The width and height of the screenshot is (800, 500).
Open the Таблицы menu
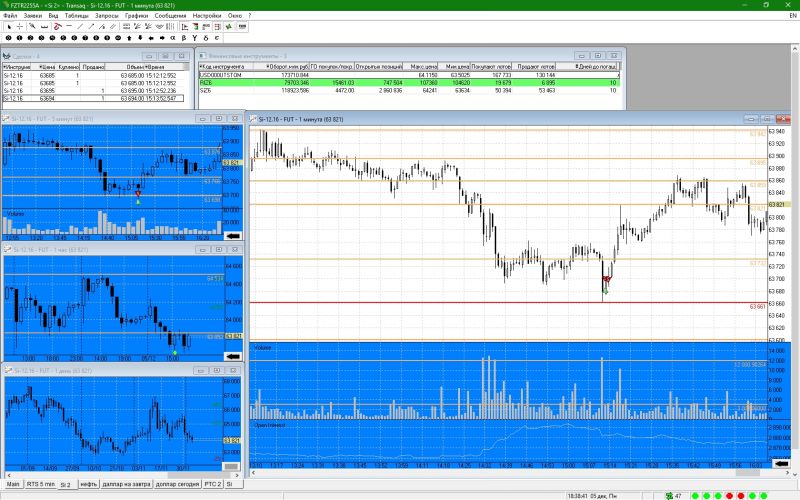[77, 15]
